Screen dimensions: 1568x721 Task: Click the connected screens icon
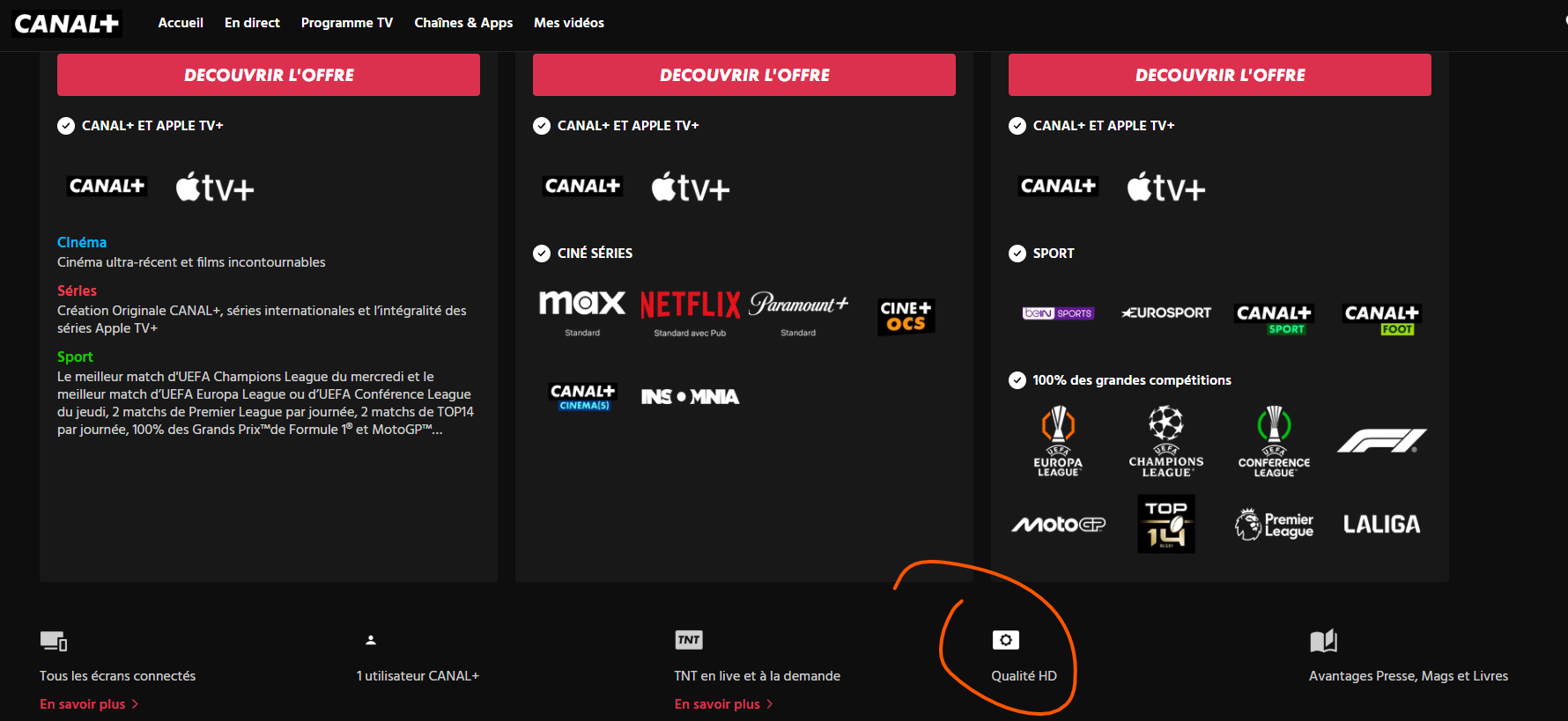(x=54, y=641)
